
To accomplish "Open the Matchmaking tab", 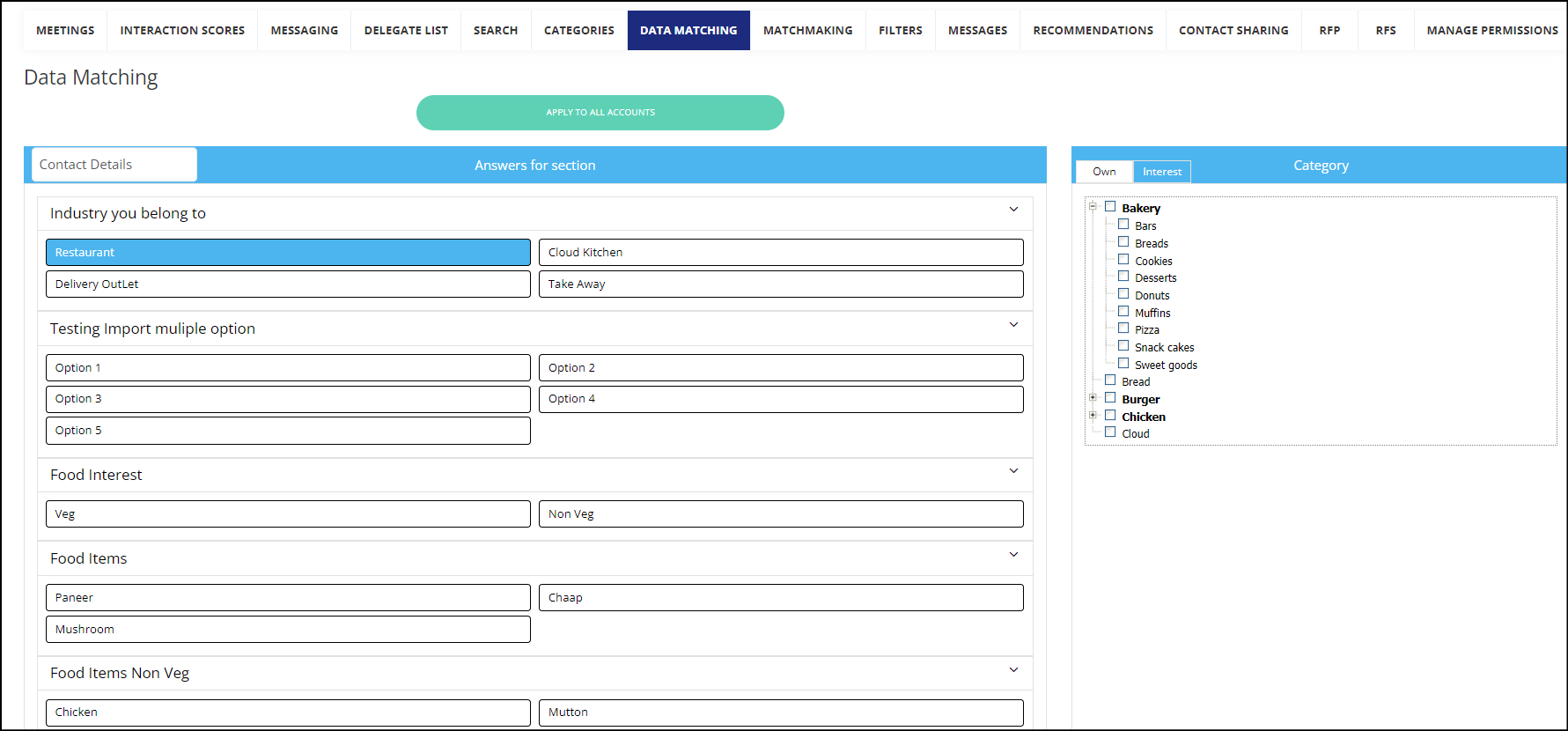I will point(807,30).
